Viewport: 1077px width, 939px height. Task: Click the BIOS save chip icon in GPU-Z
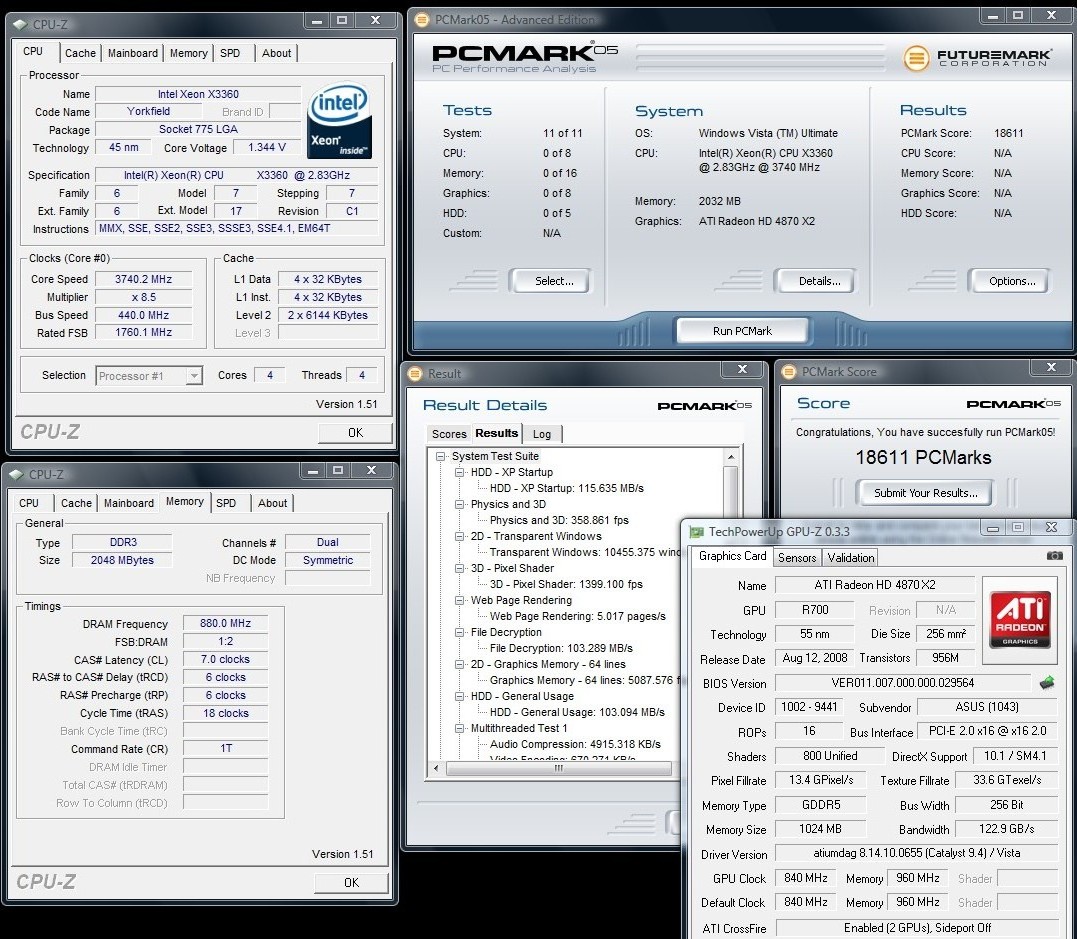[1047, 683]
